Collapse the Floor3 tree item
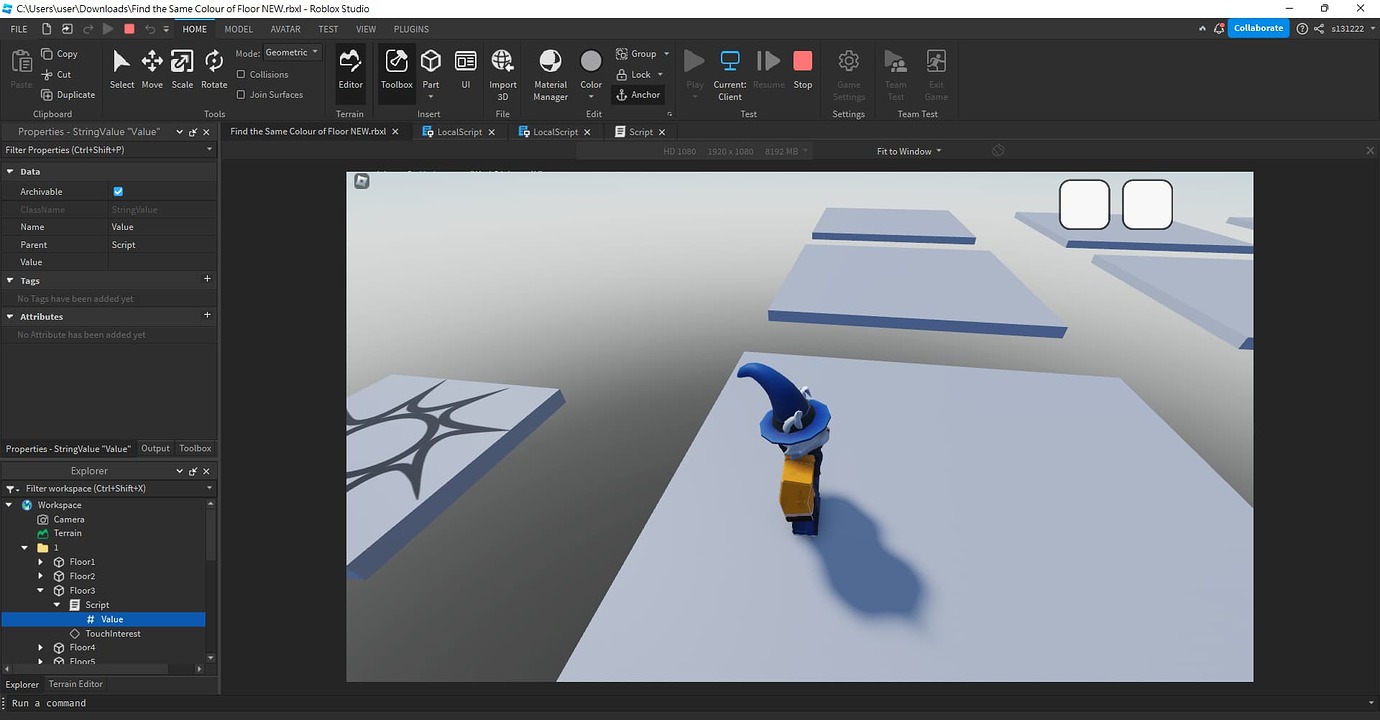 (41, 590)
